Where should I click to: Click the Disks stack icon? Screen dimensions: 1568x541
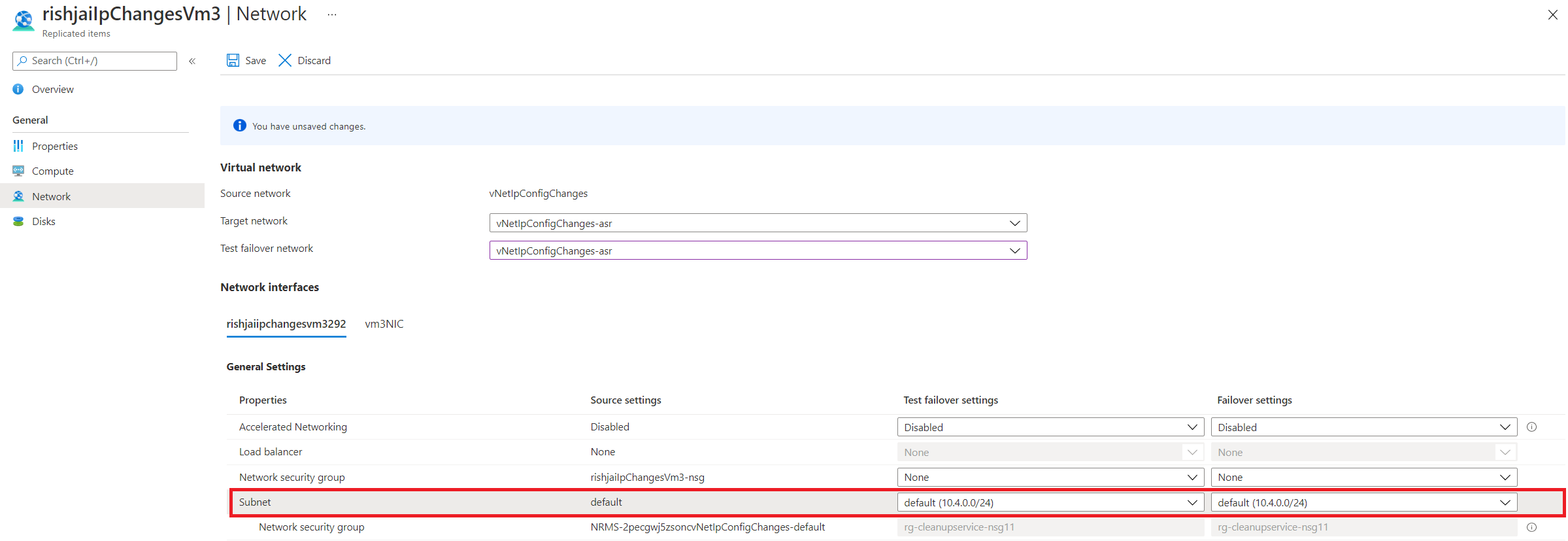coord(18,221)
